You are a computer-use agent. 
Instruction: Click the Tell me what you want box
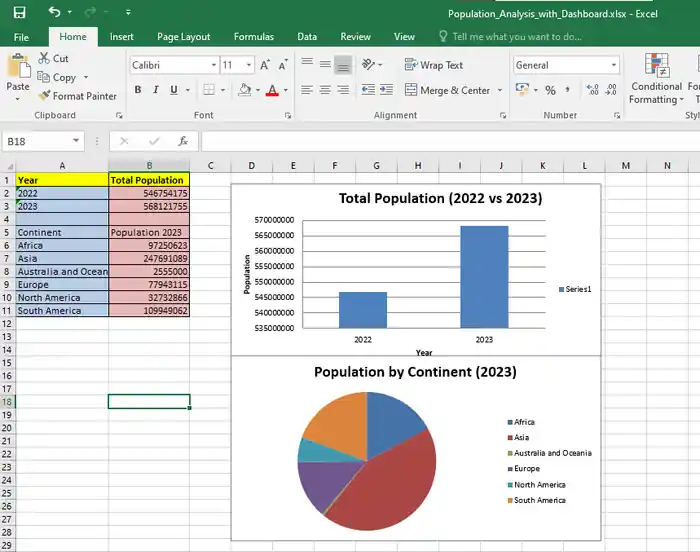click(511, 37)
